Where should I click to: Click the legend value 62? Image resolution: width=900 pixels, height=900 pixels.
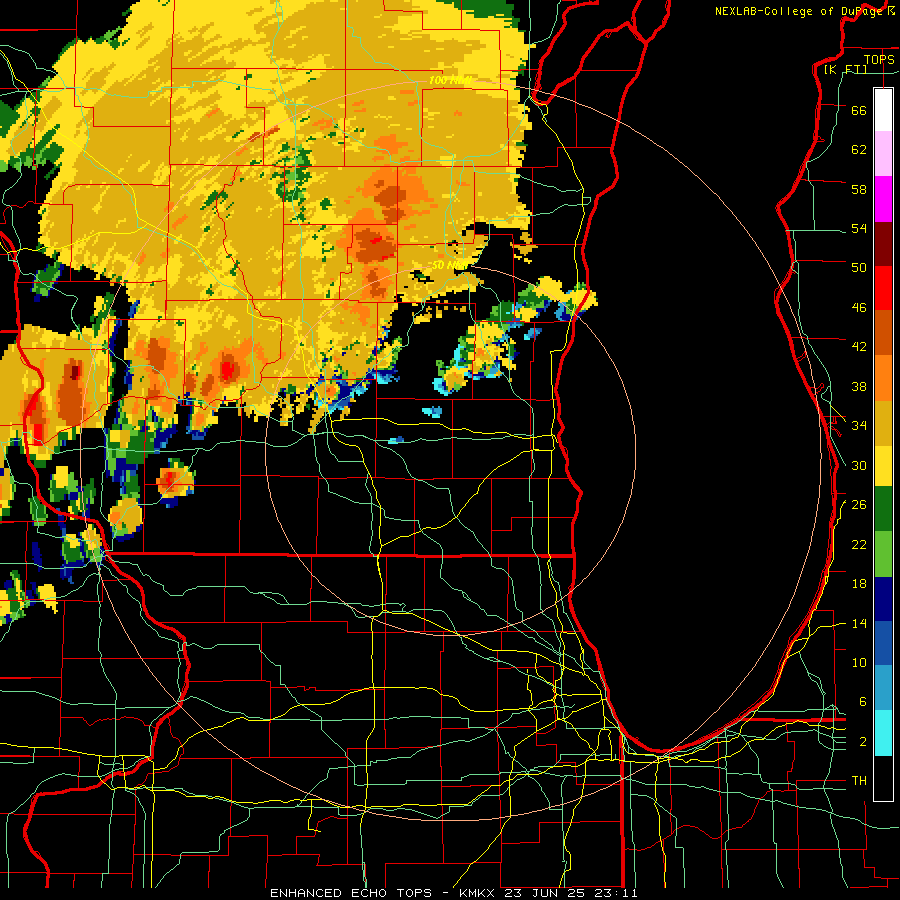tap(859, 150)
